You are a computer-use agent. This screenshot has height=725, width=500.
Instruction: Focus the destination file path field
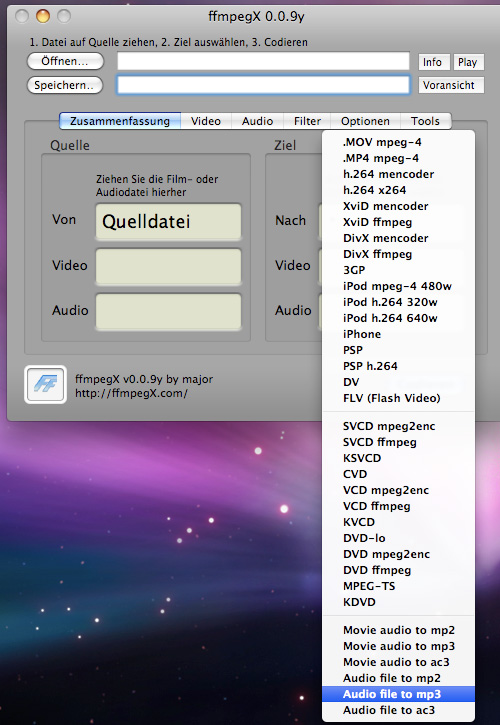click(263, 85)
